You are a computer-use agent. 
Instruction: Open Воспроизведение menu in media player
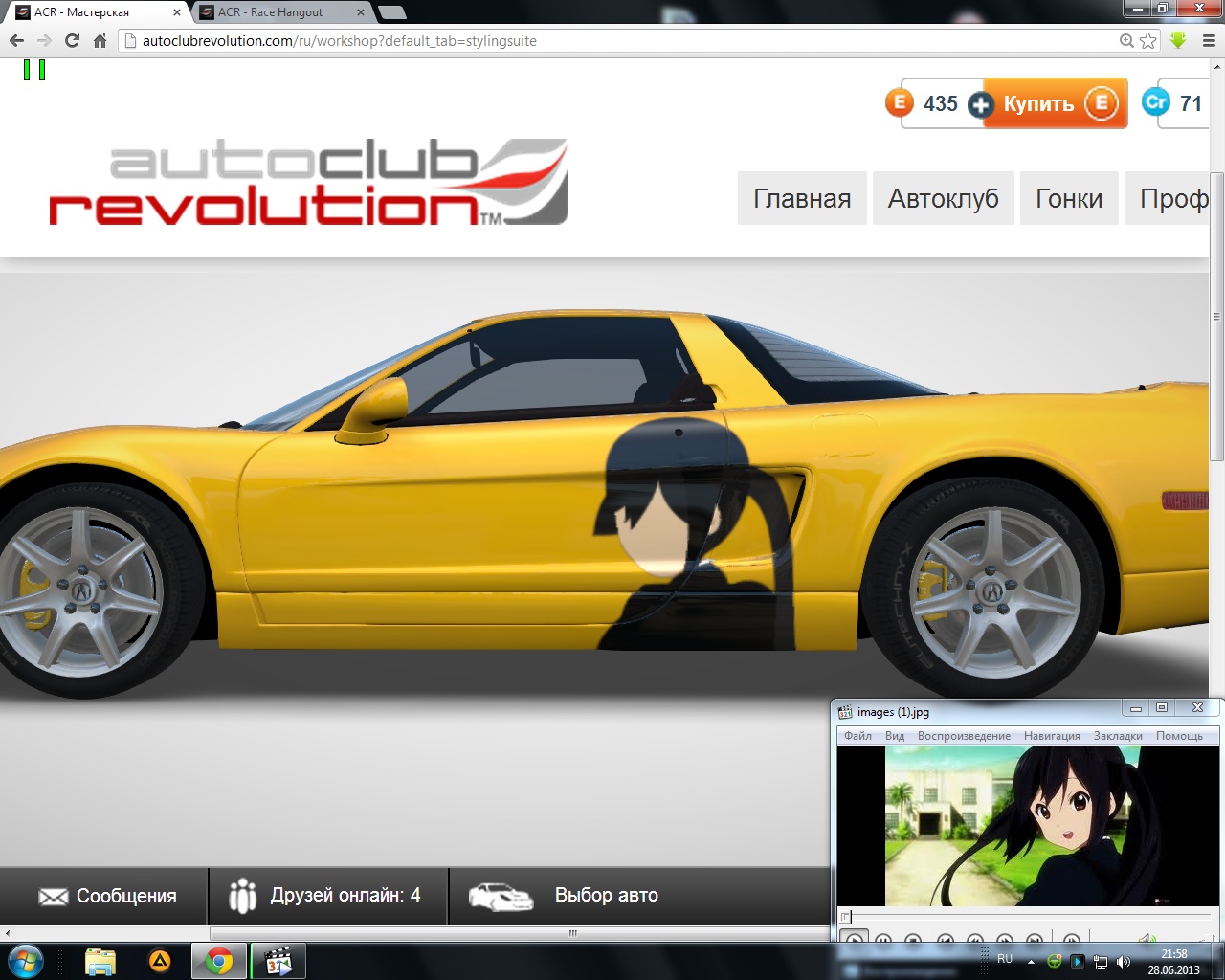point(964,736)
